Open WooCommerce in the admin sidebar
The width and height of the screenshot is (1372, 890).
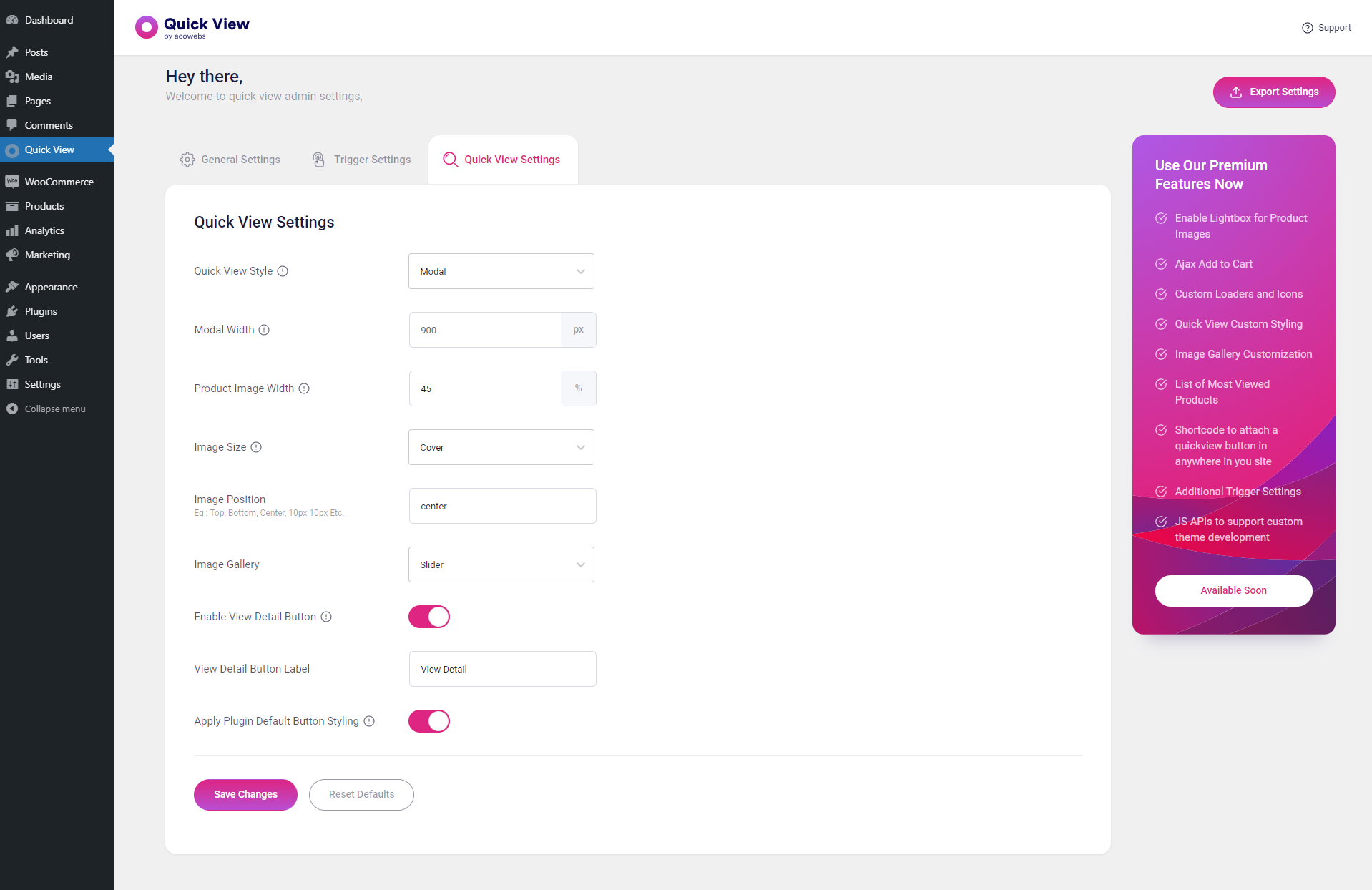click(59, 182)
